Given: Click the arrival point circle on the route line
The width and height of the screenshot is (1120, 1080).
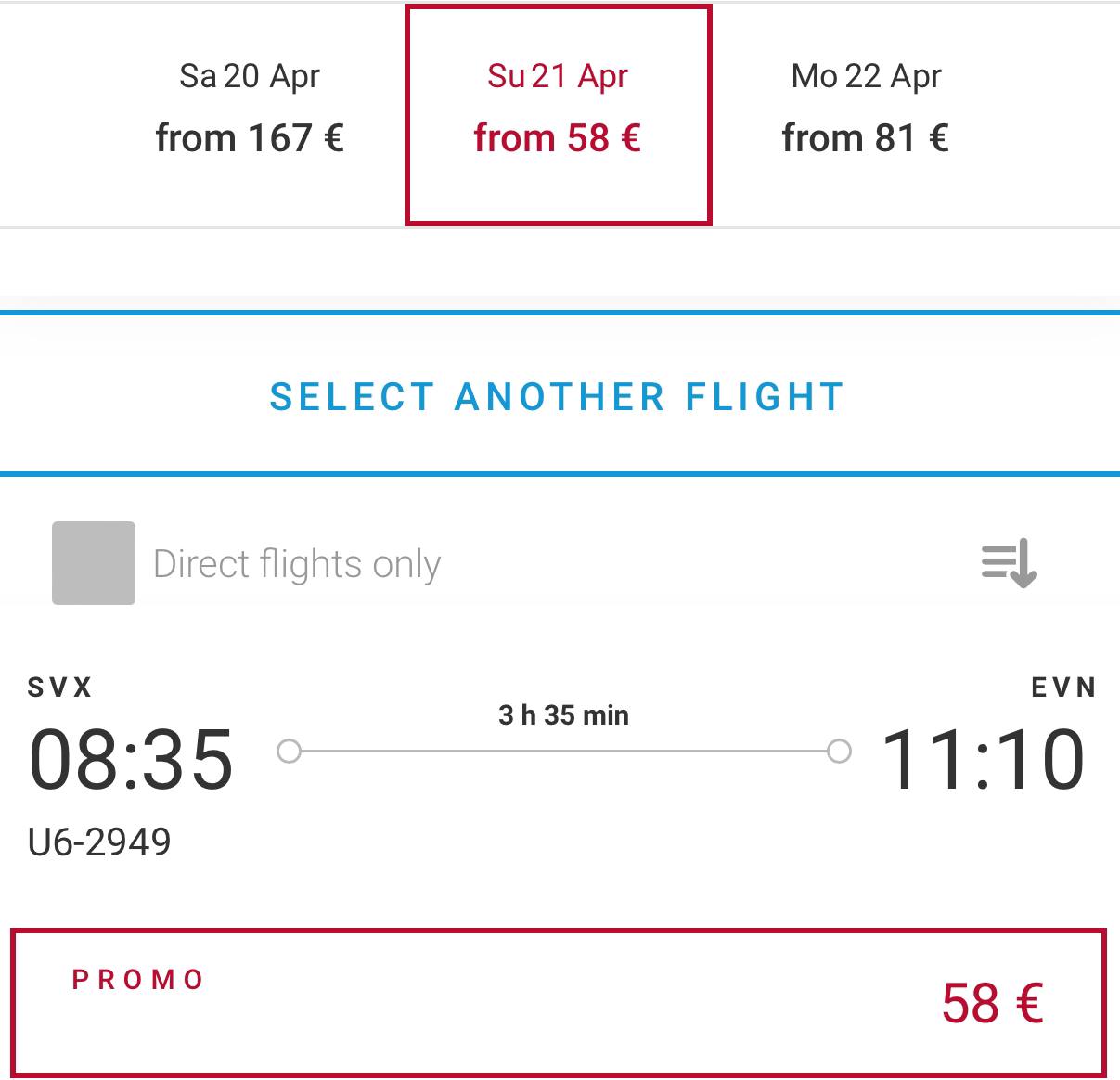Looking at the screenshot, I should (839, 751).
